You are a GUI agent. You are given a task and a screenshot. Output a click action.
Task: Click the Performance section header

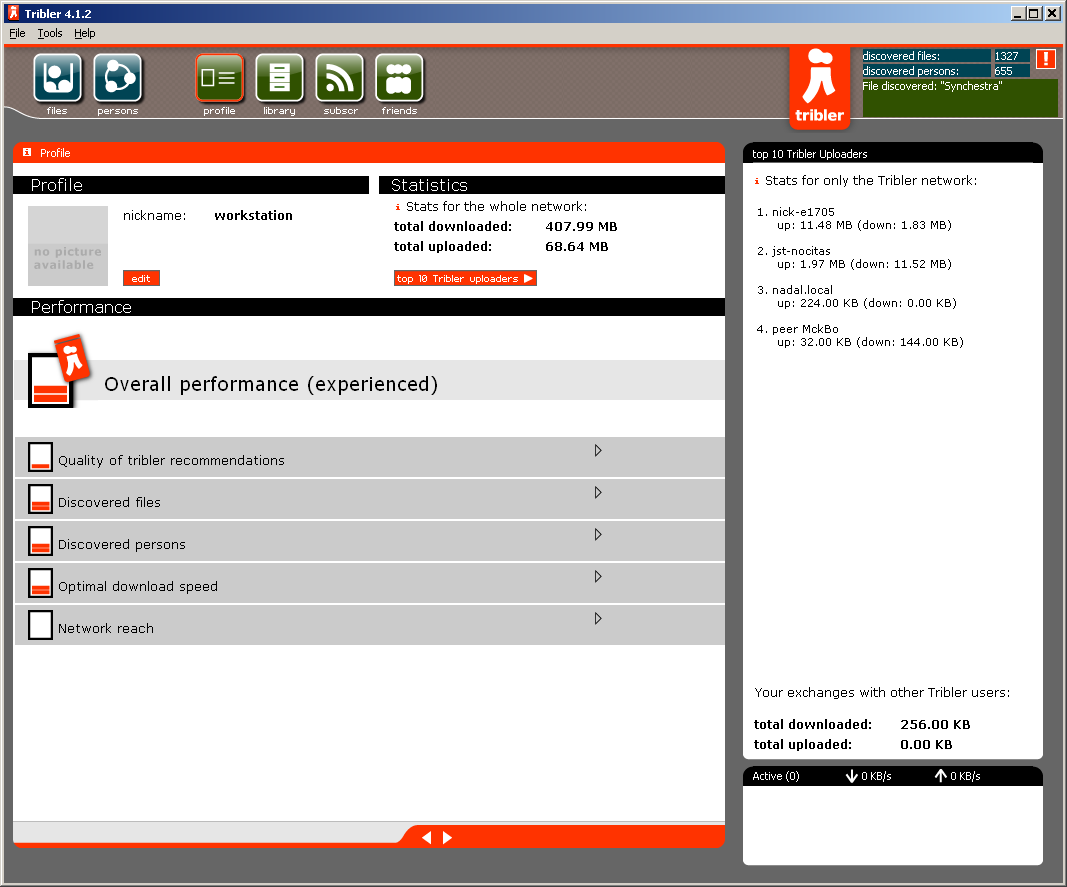point(368,307)
